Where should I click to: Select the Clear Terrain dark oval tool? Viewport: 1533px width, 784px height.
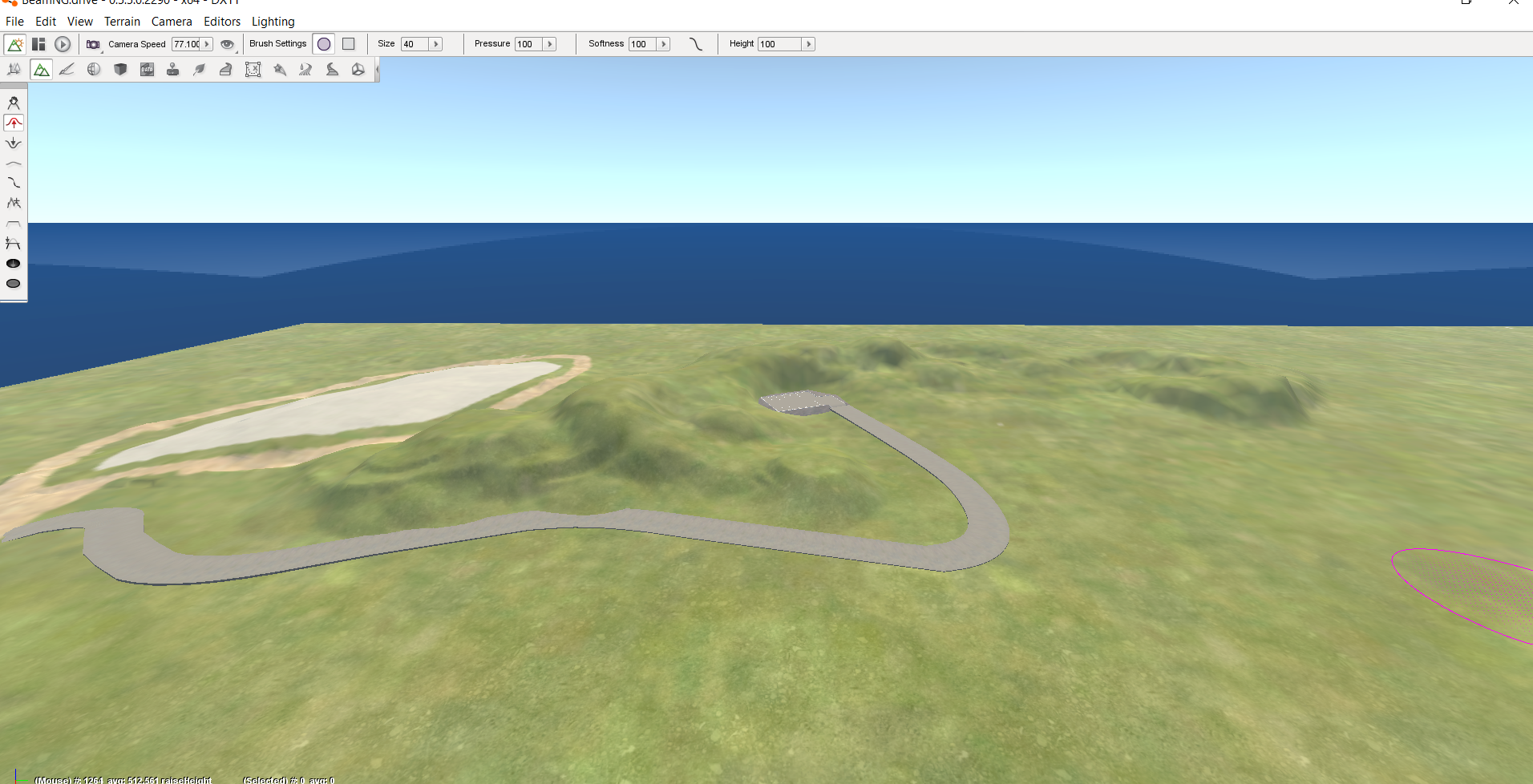14,263
